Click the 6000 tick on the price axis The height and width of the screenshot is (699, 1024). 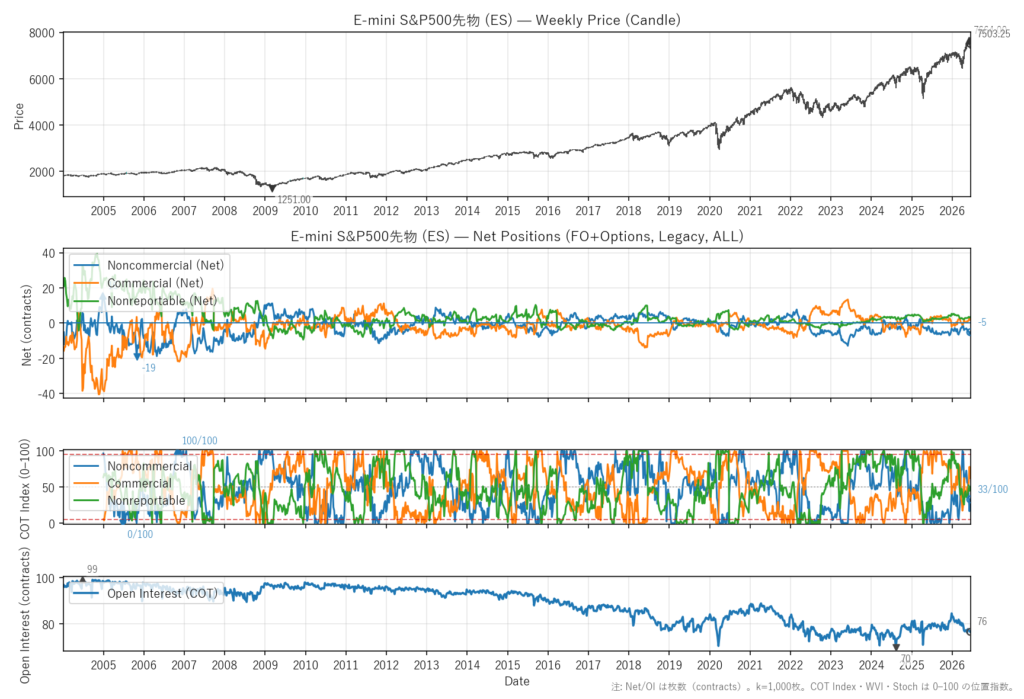click(42, 79)
